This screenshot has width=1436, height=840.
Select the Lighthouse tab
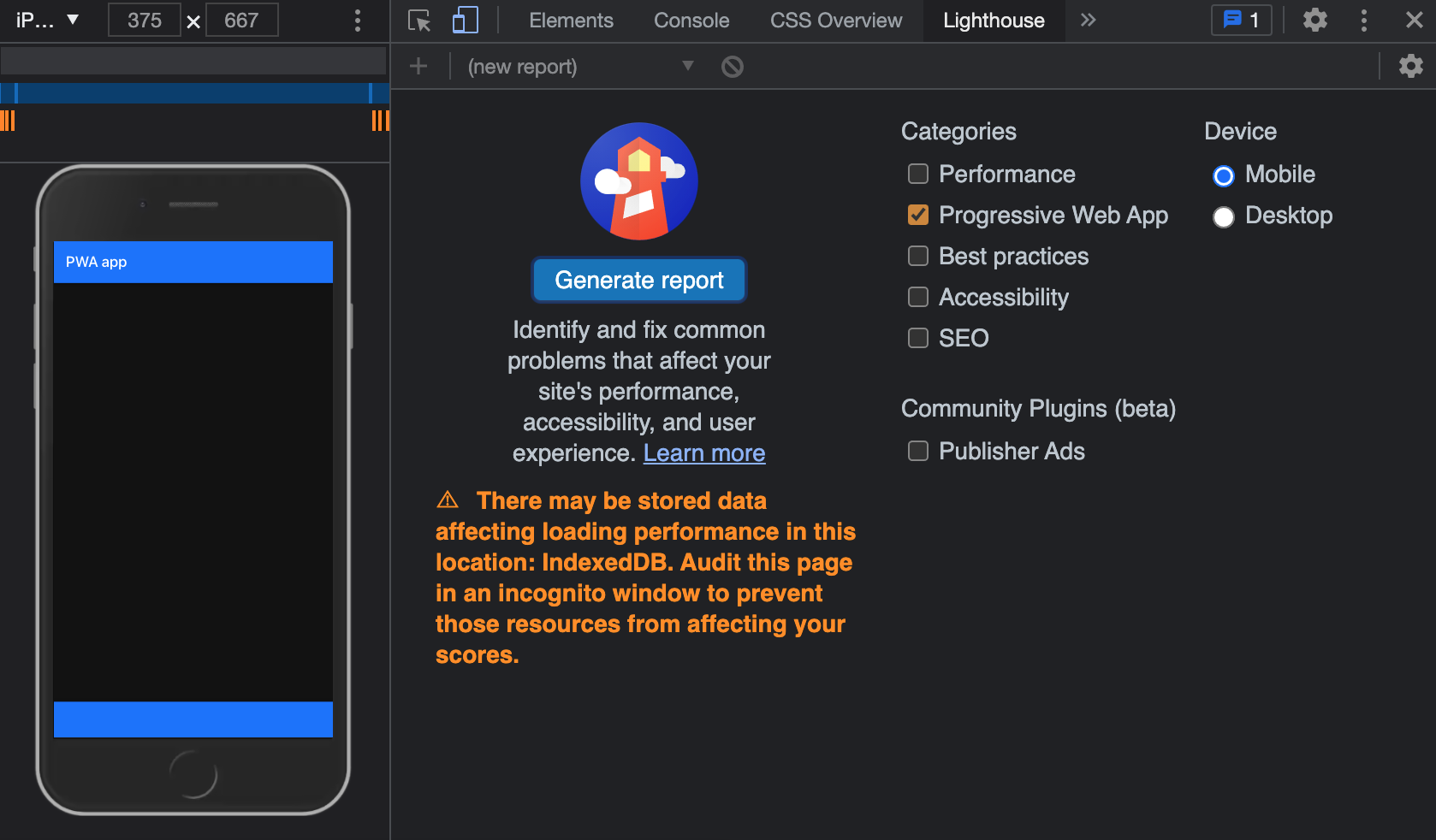tap(994, 21)
